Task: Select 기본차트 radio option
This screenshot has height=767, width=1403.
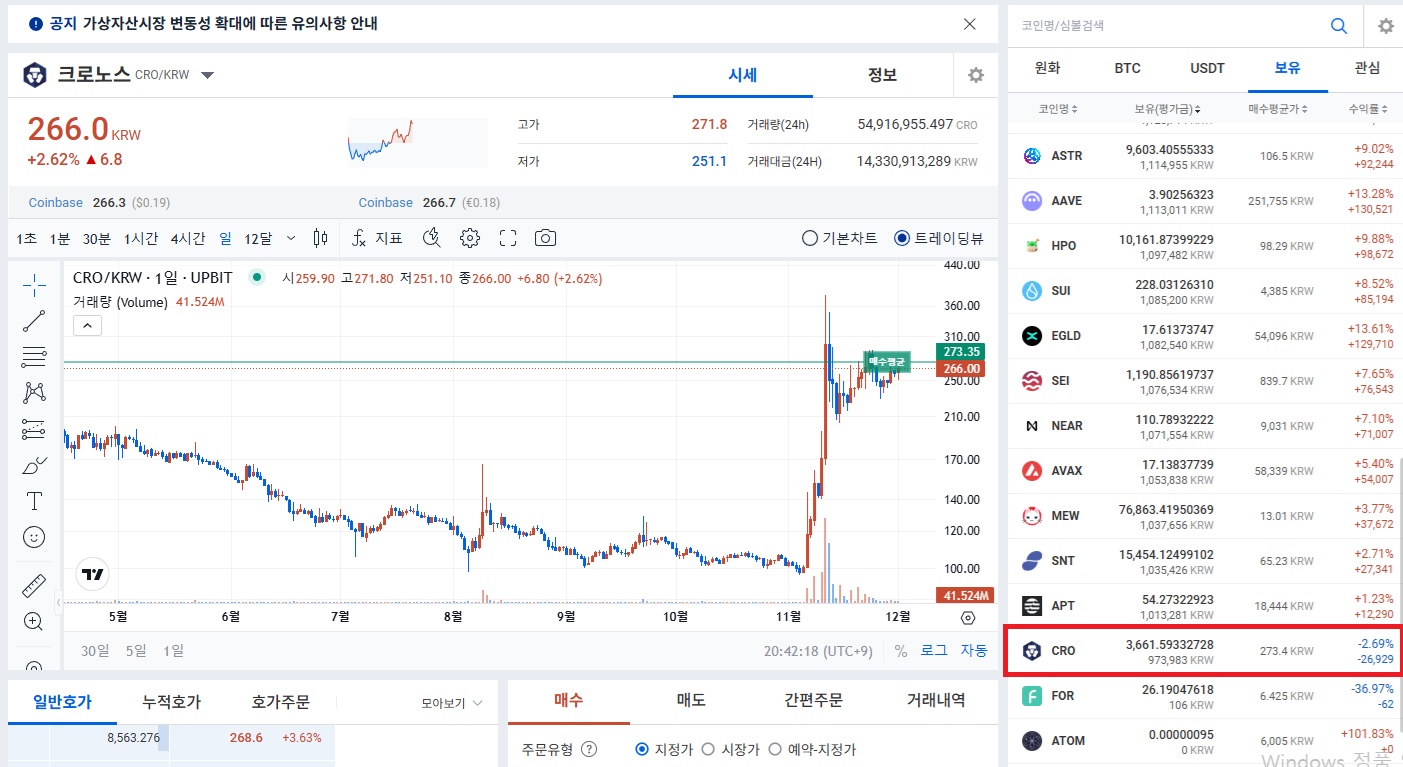Action: tap(840, 238)
